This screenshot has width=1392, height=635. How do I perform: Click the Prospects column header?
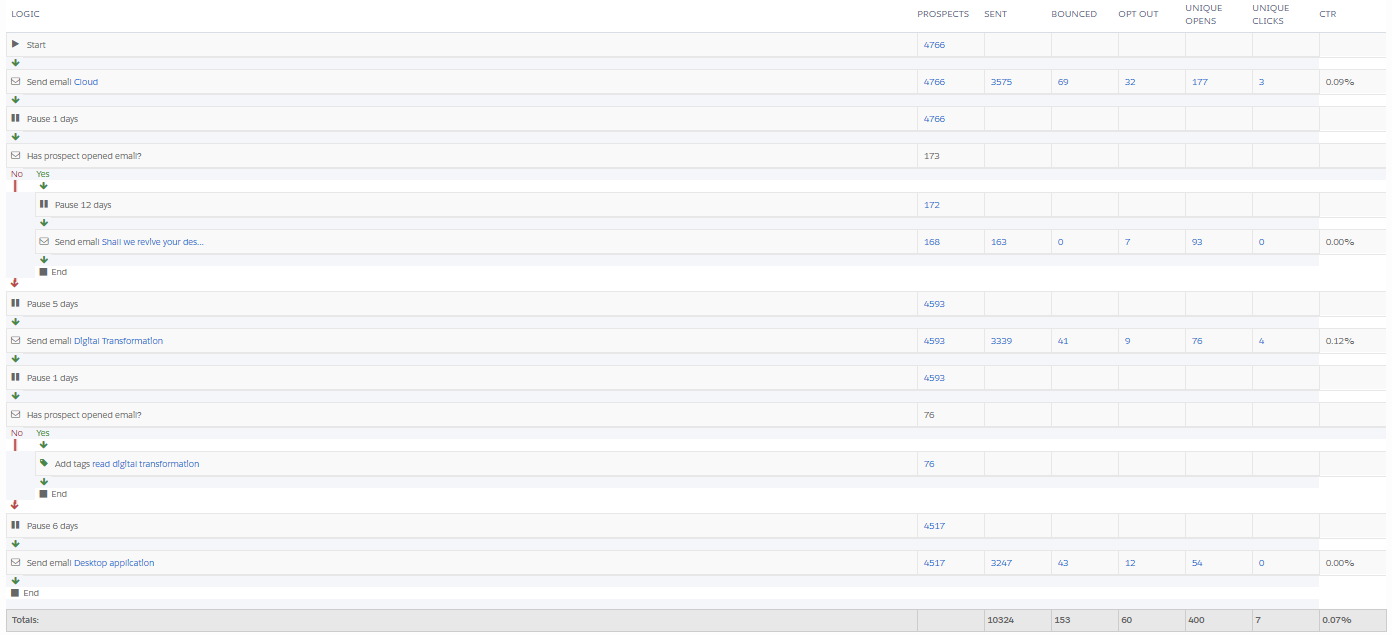click(x=942, y=14)
